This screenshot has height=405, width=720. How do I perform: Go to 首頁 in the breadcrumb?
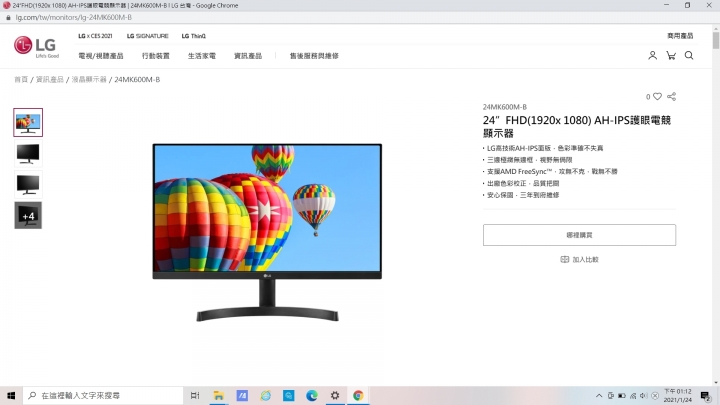pyautogui.click(x=21, y=79)
